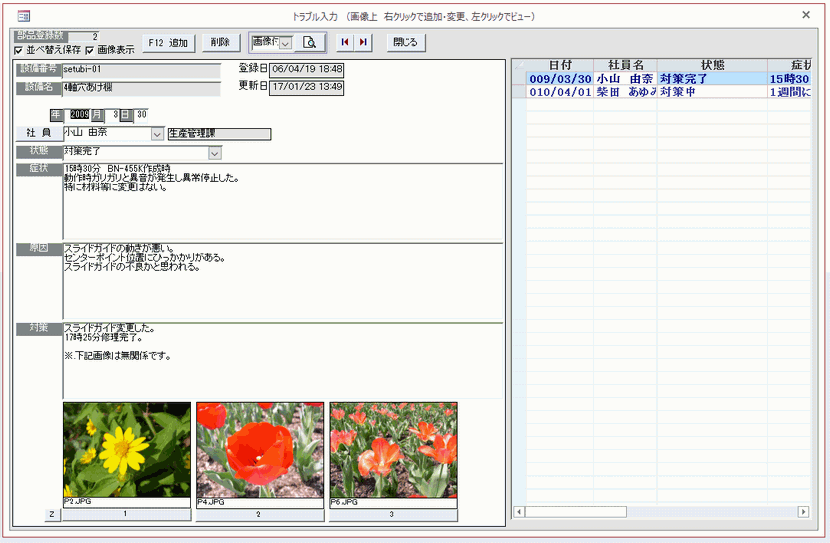
Task: Expand the 状態 status dropdown
Action: [x=214, y=153]
